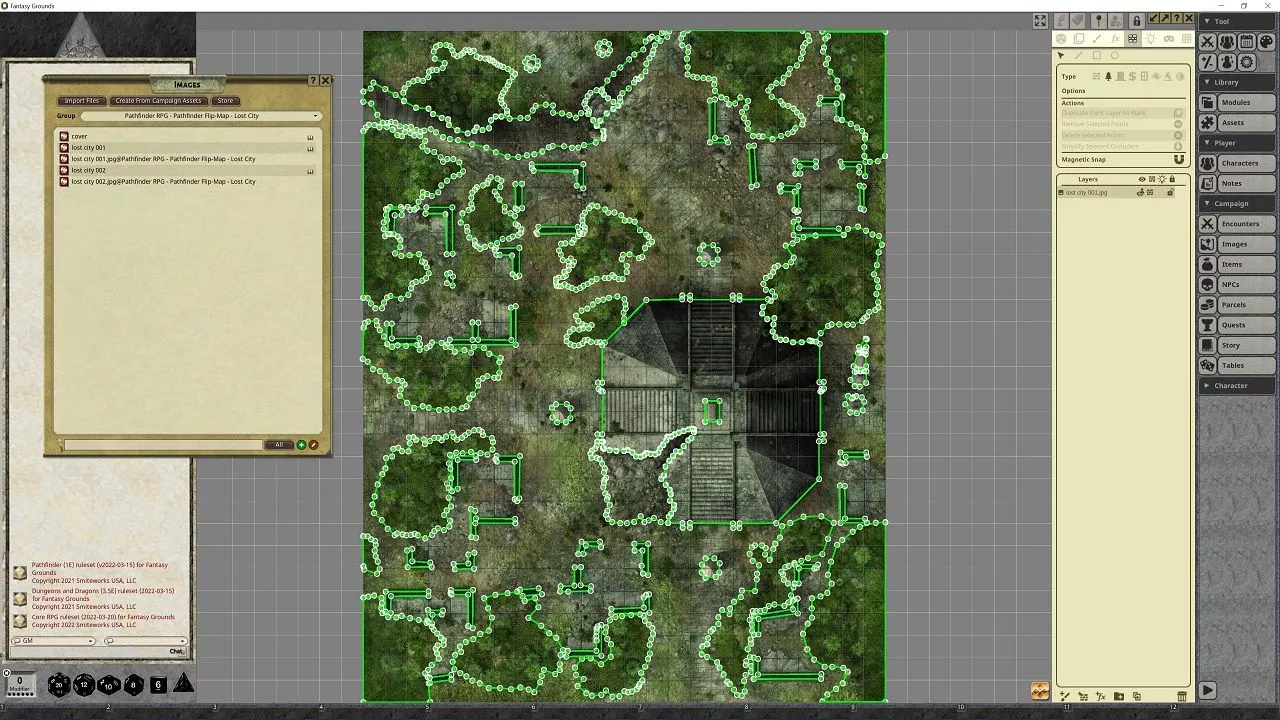Open the party sheet tool icon
Viewport: 1280px width, 720px height.
click(1227, 42)
